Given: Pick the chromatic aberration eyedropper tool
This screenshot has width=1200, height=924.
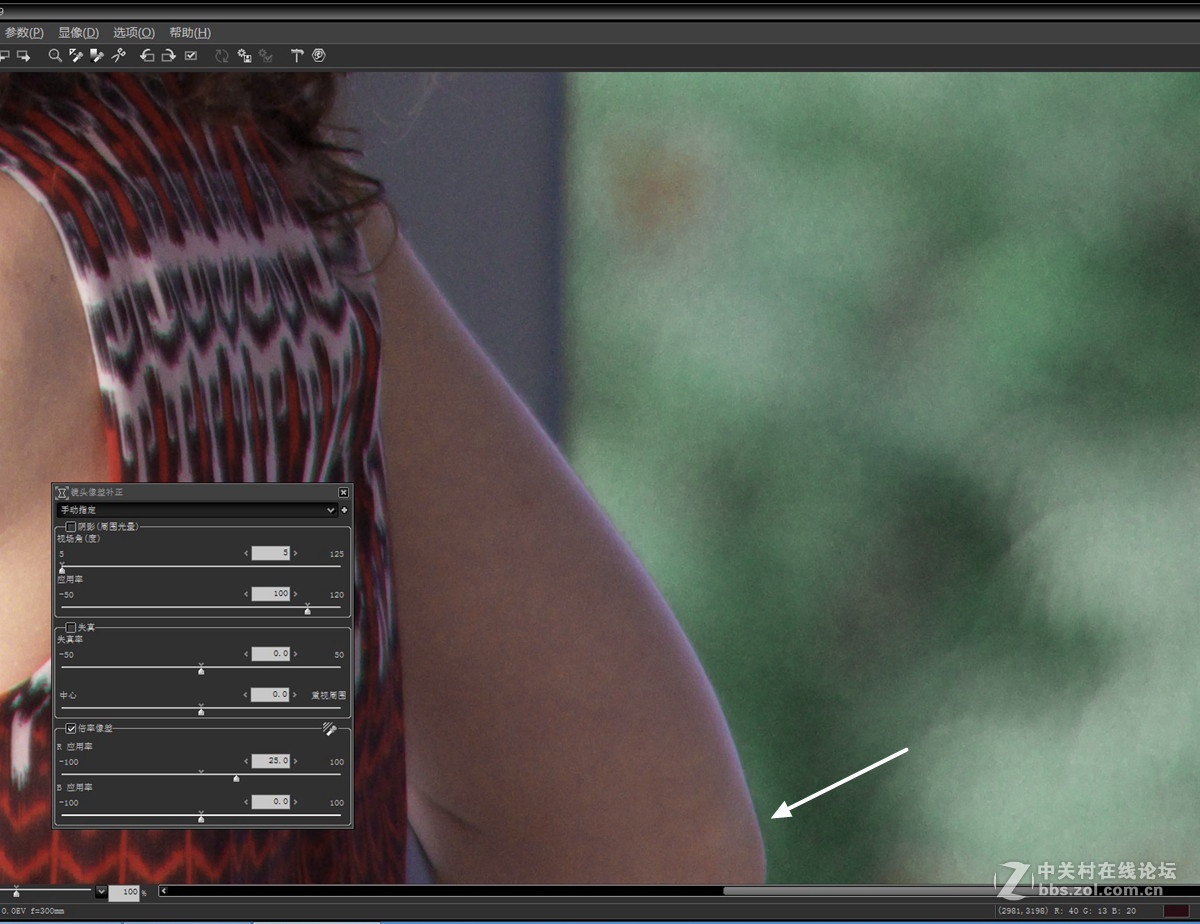Looking at the screenshot, I should pyautogui.click(x=329, y=729).
